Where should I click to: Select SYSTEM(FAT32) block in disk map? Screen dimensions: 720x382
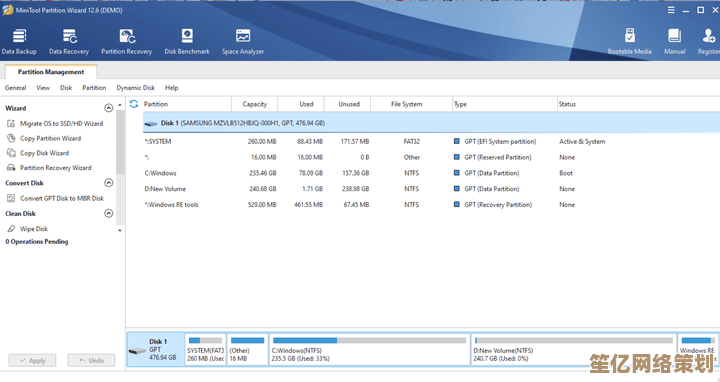click(x=205, y=349)
